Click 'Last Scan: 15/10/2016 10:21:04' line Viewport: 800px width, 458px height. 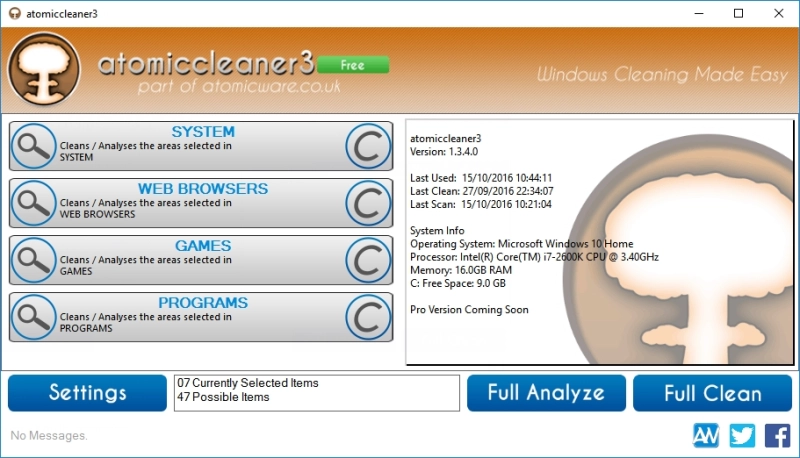pyautogui.click(x=481, y=205)
